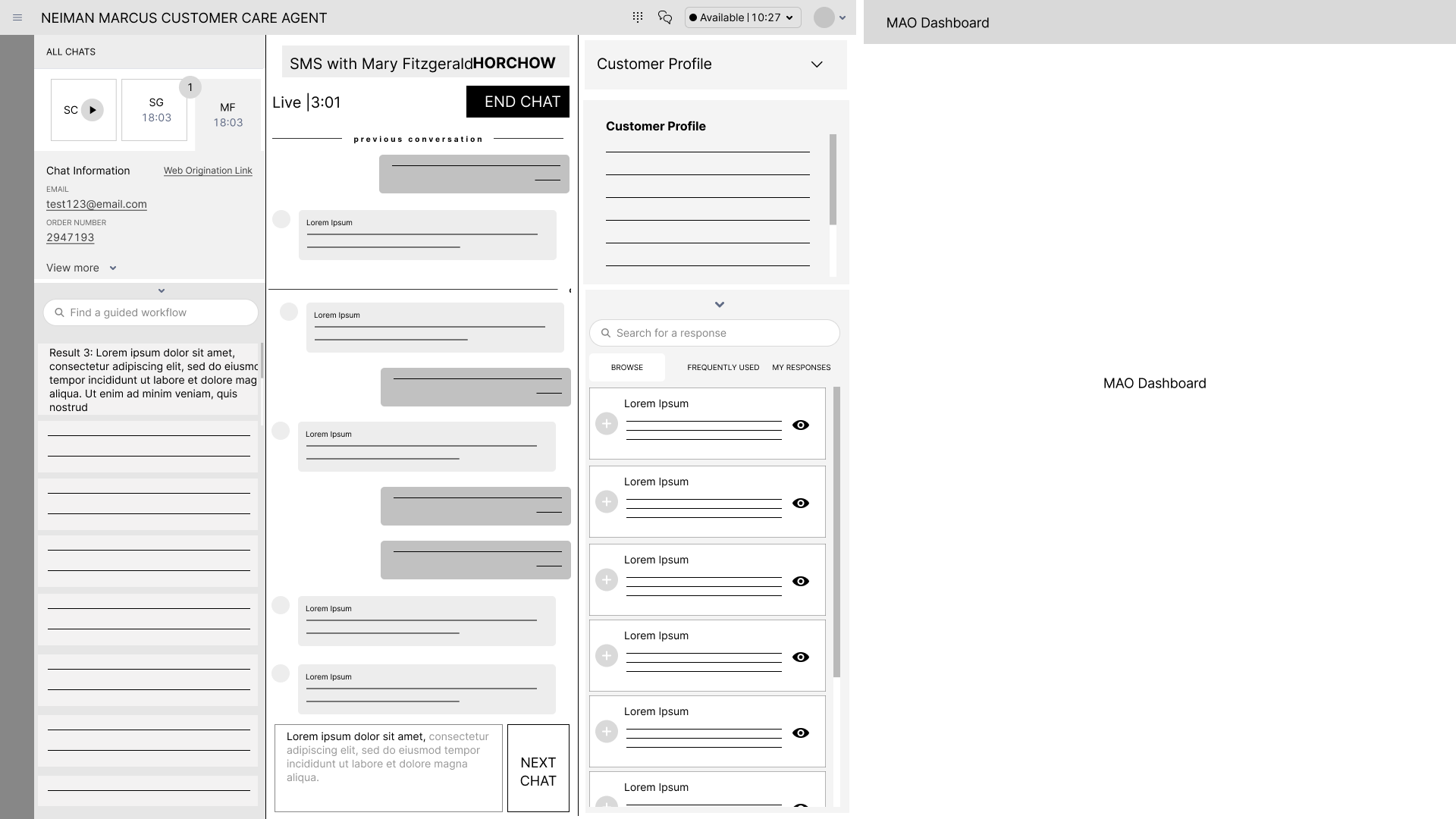This screenshot has height=819, width=1456.
Task: Toggle eye icon on fourth response
Action: (x=800, y=657)
